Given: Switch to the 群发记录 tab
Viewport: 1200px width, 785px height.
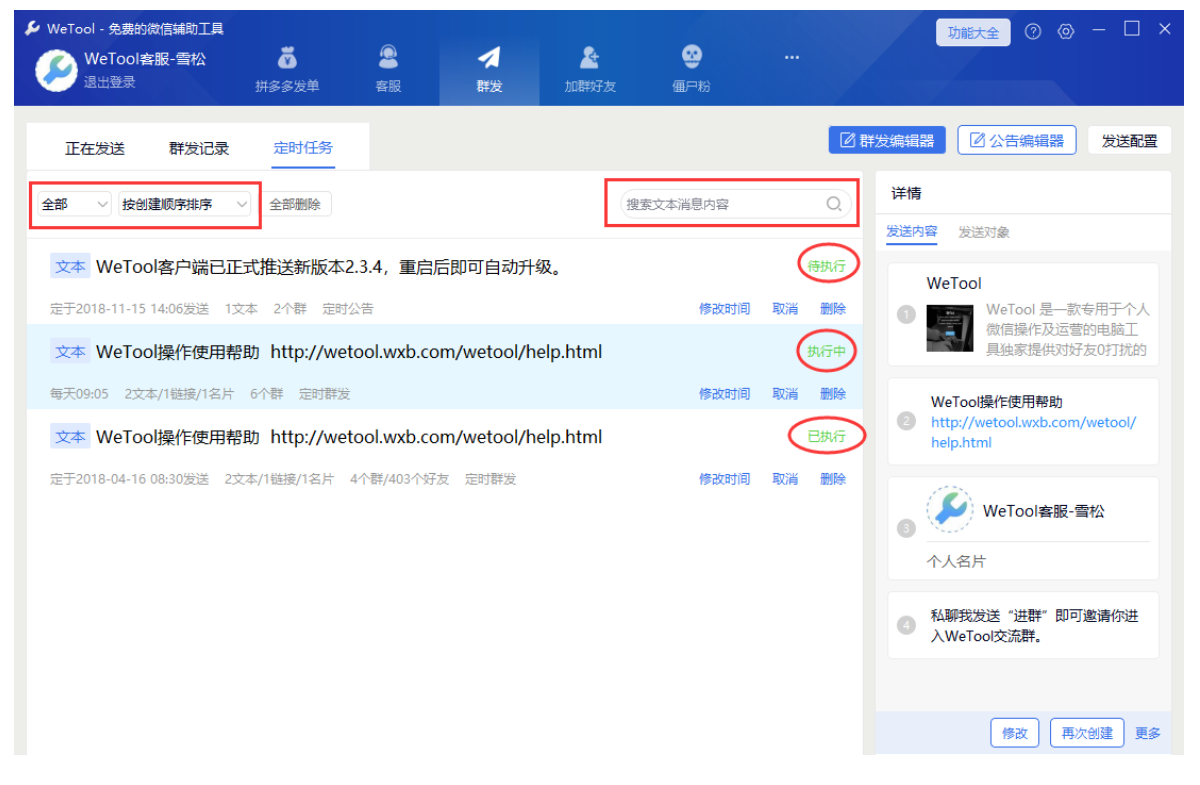Looking at the screenshot, I should pos(199,148).
